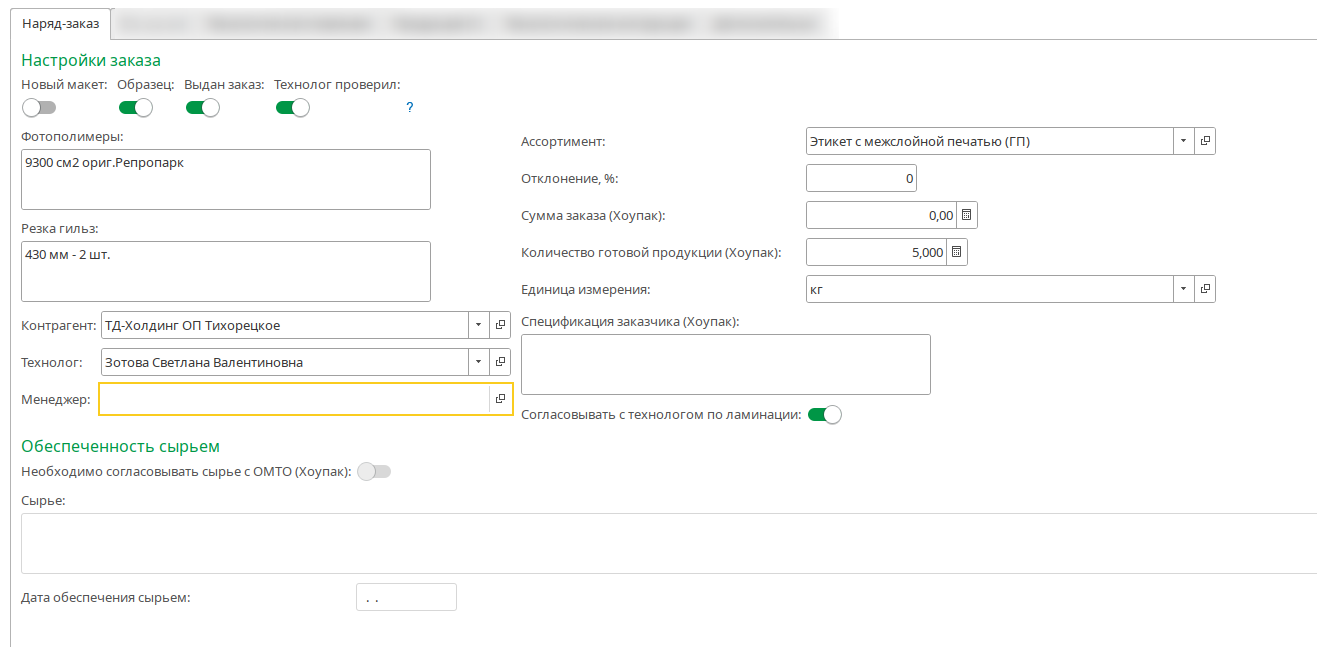Viewport: 1317px width, 647px height.
Task: Click the blue question mark help icon
Action: (x=410, y=107)
